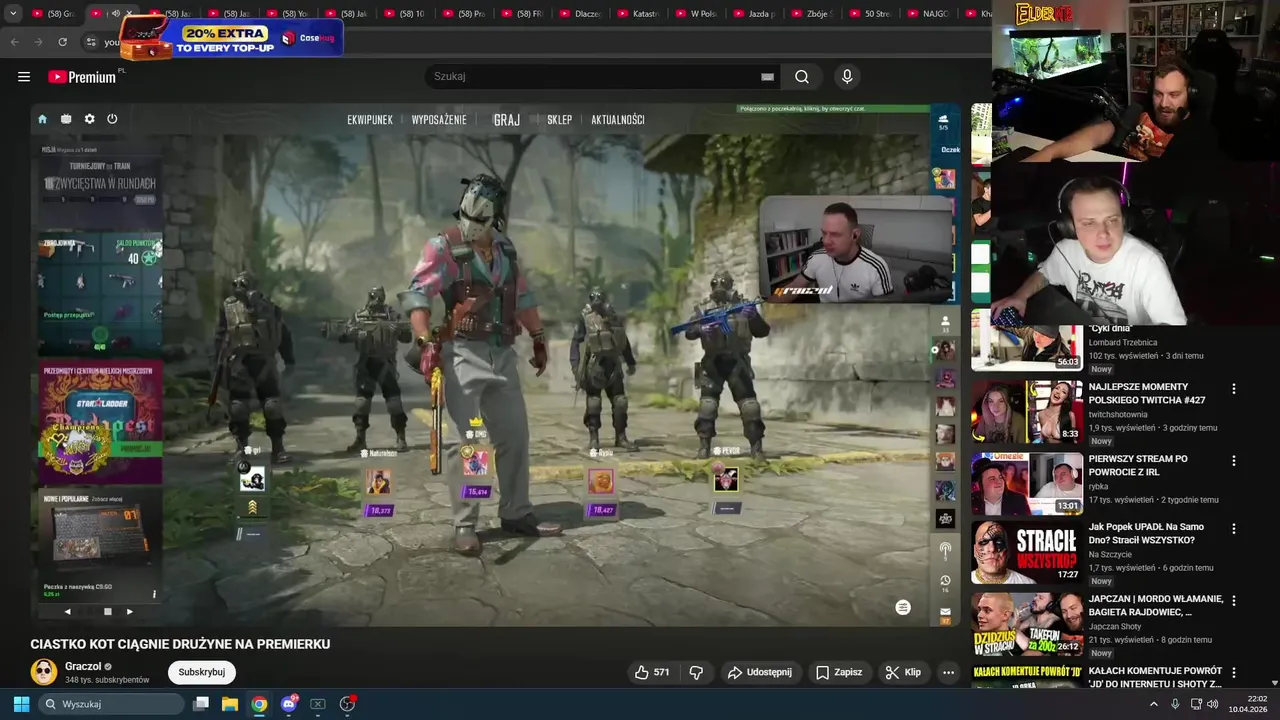Screen dimensions: 1280x720
Task: Click SKLEP in the game menu
Action: click(x=560, y=120)
